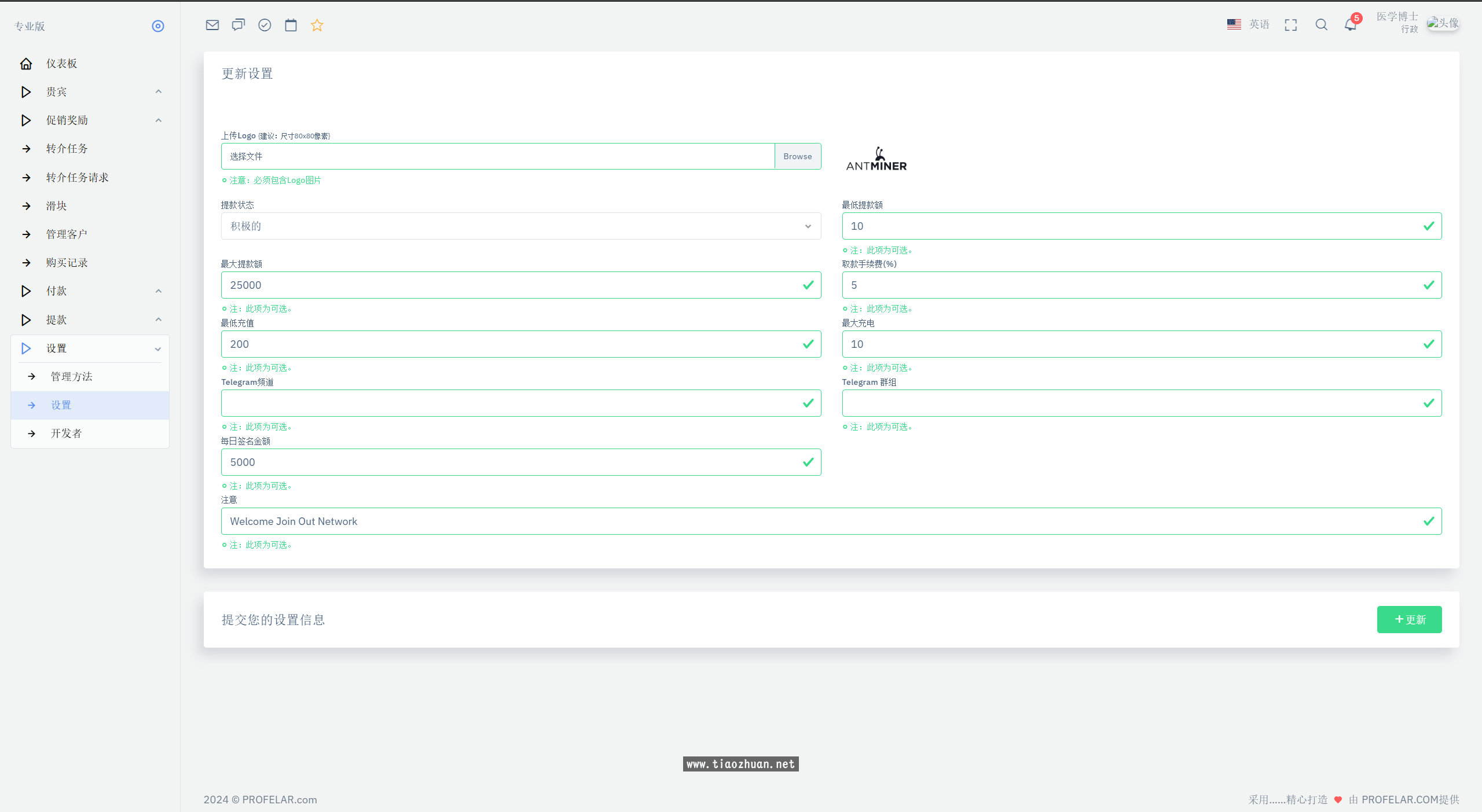The width and height of the screenshot is (1482, 812).
Task: Open 管理方法 submenu item
Action: (71, 377)
